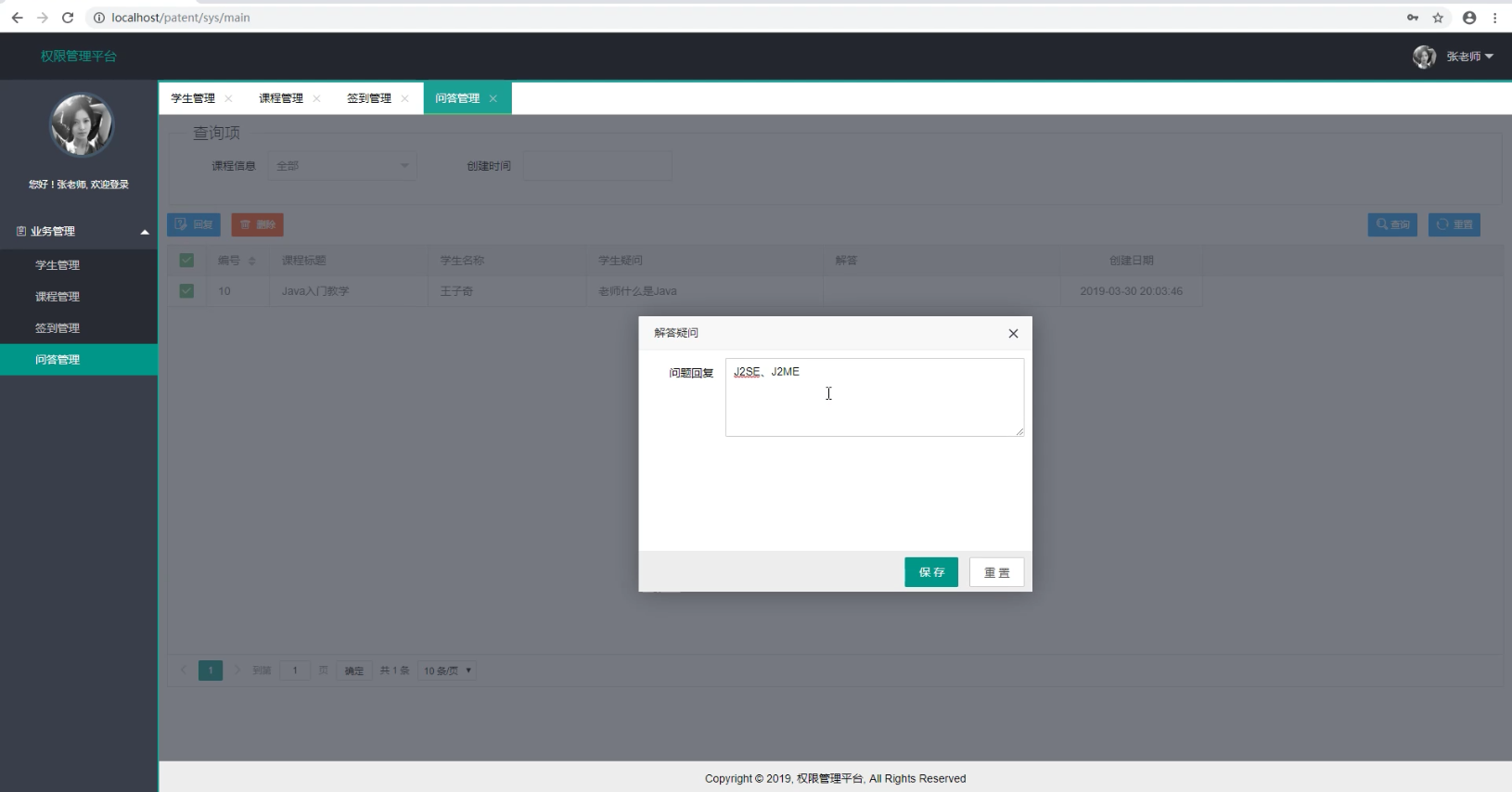Click the browser forward arrow
Image resolution: width=1512 pixels, height=792 pixels.
[x=42, y=18]
